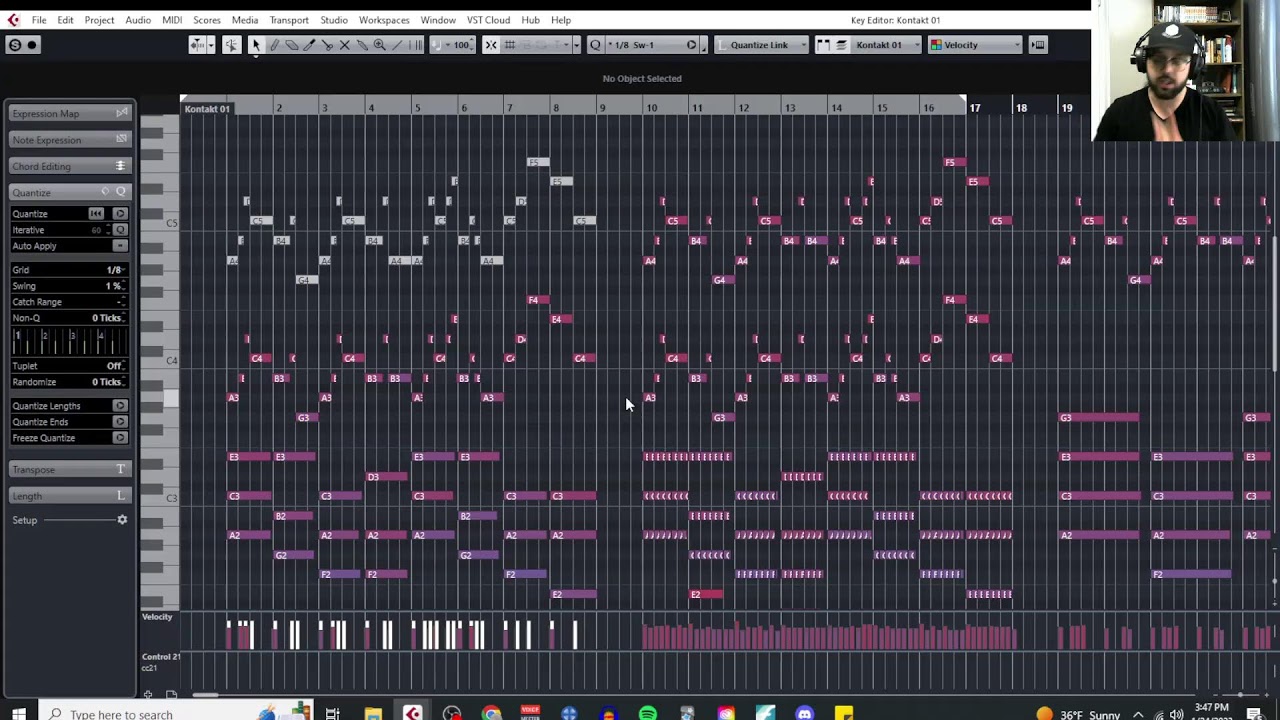Open the Event Colors Velocity dropdown

tap(975, 45)
